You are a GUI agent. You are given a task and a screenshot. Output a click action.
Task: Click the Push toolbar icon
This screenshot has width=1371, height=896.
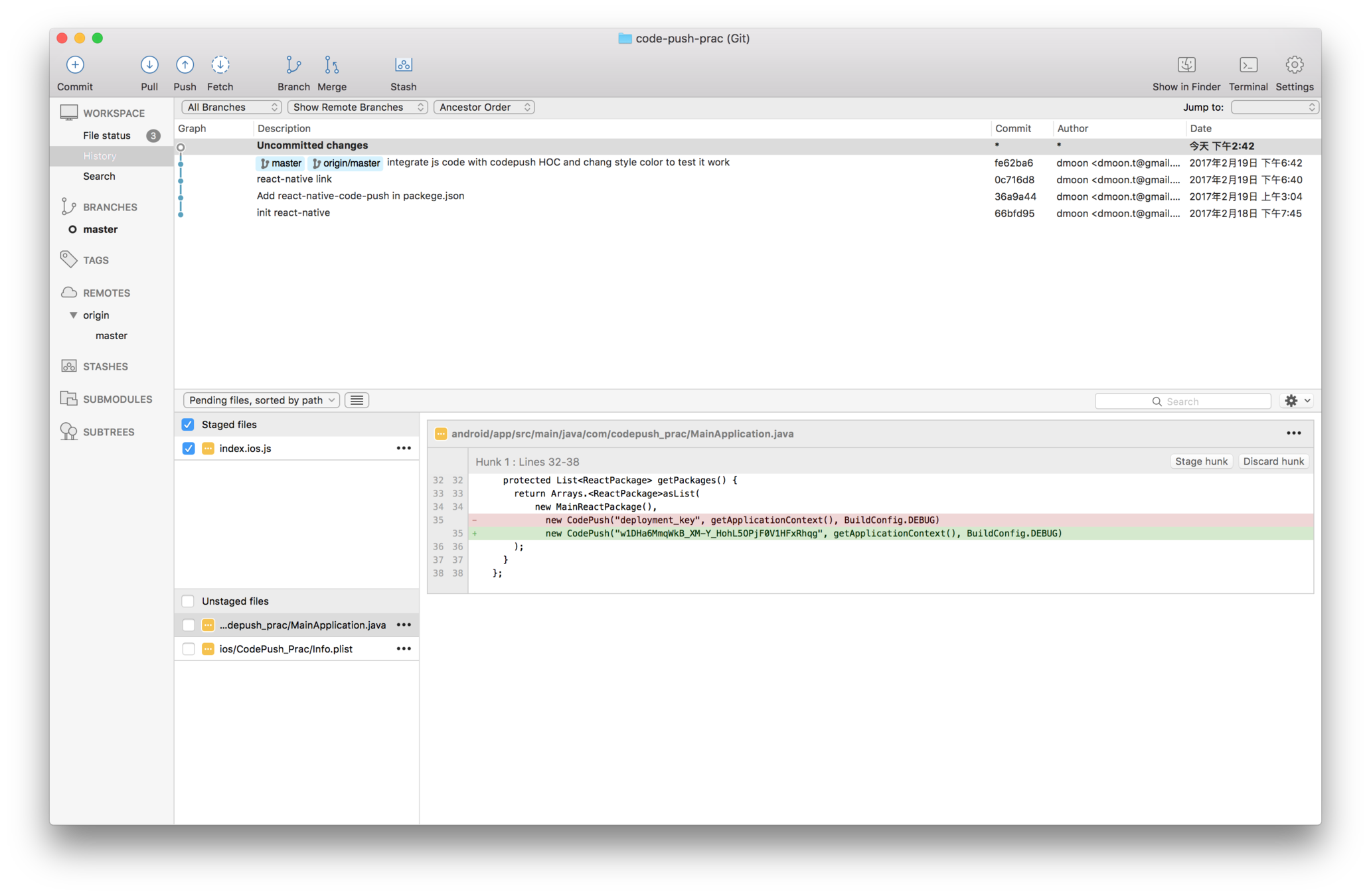(185, 65)
